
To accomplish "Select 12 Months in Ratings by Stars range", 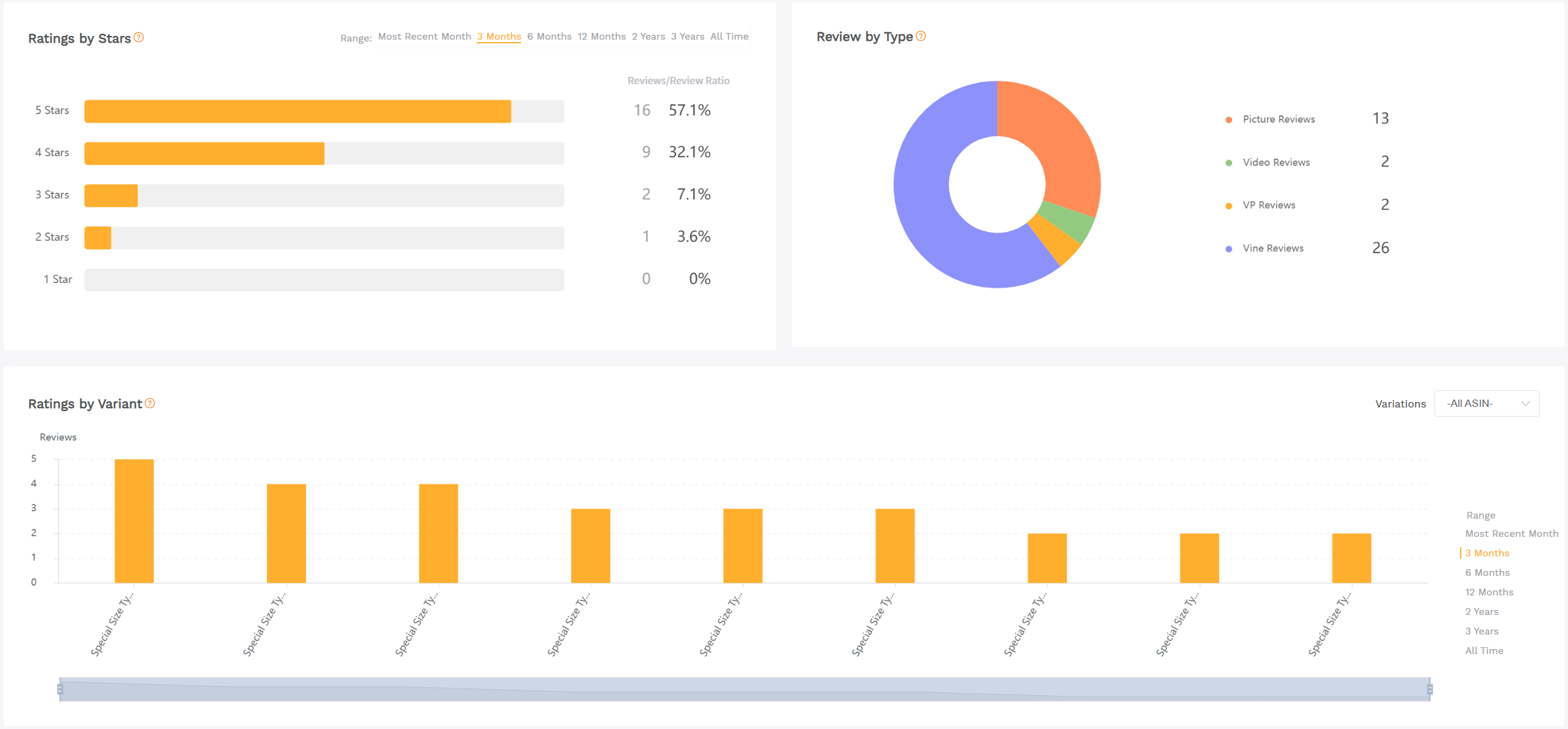I will [x=602, y=36].
